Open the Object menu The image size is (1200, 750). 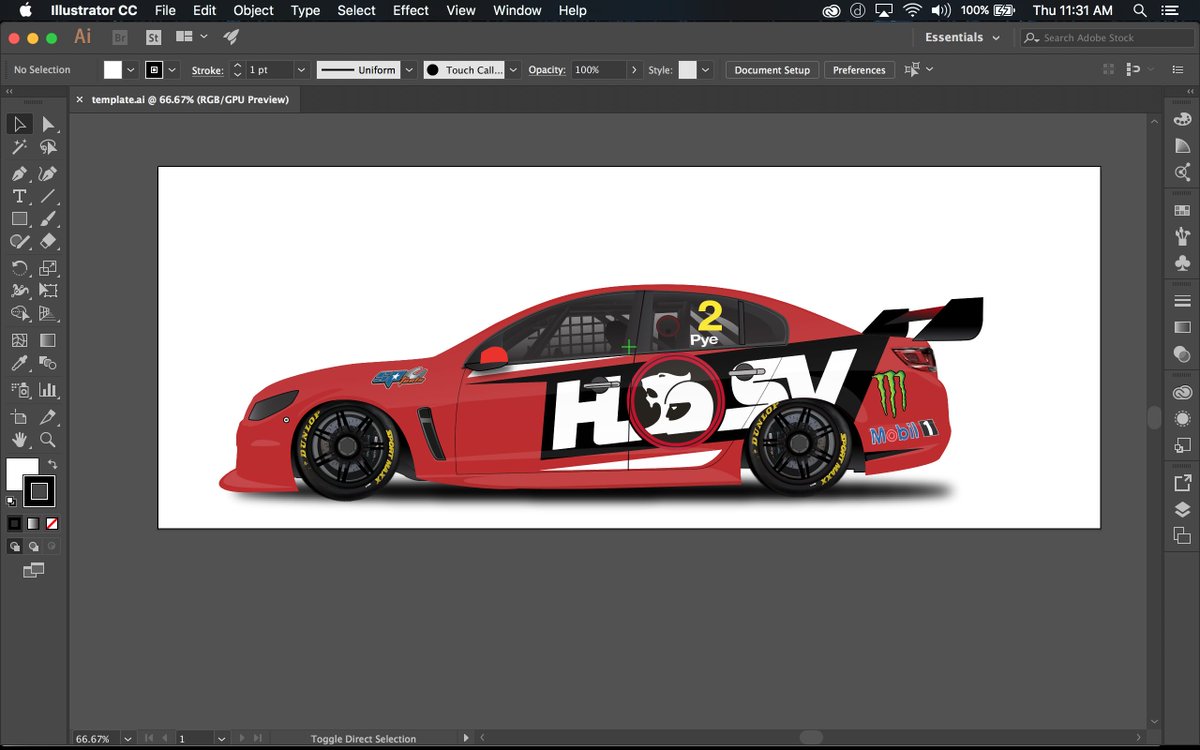click(253, 10)
